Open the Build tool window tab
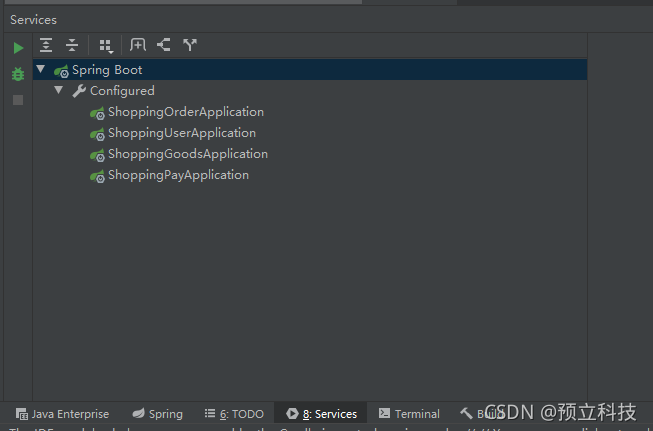The height and width of the screenshot is (431, 653). click(x=482, y=414)
